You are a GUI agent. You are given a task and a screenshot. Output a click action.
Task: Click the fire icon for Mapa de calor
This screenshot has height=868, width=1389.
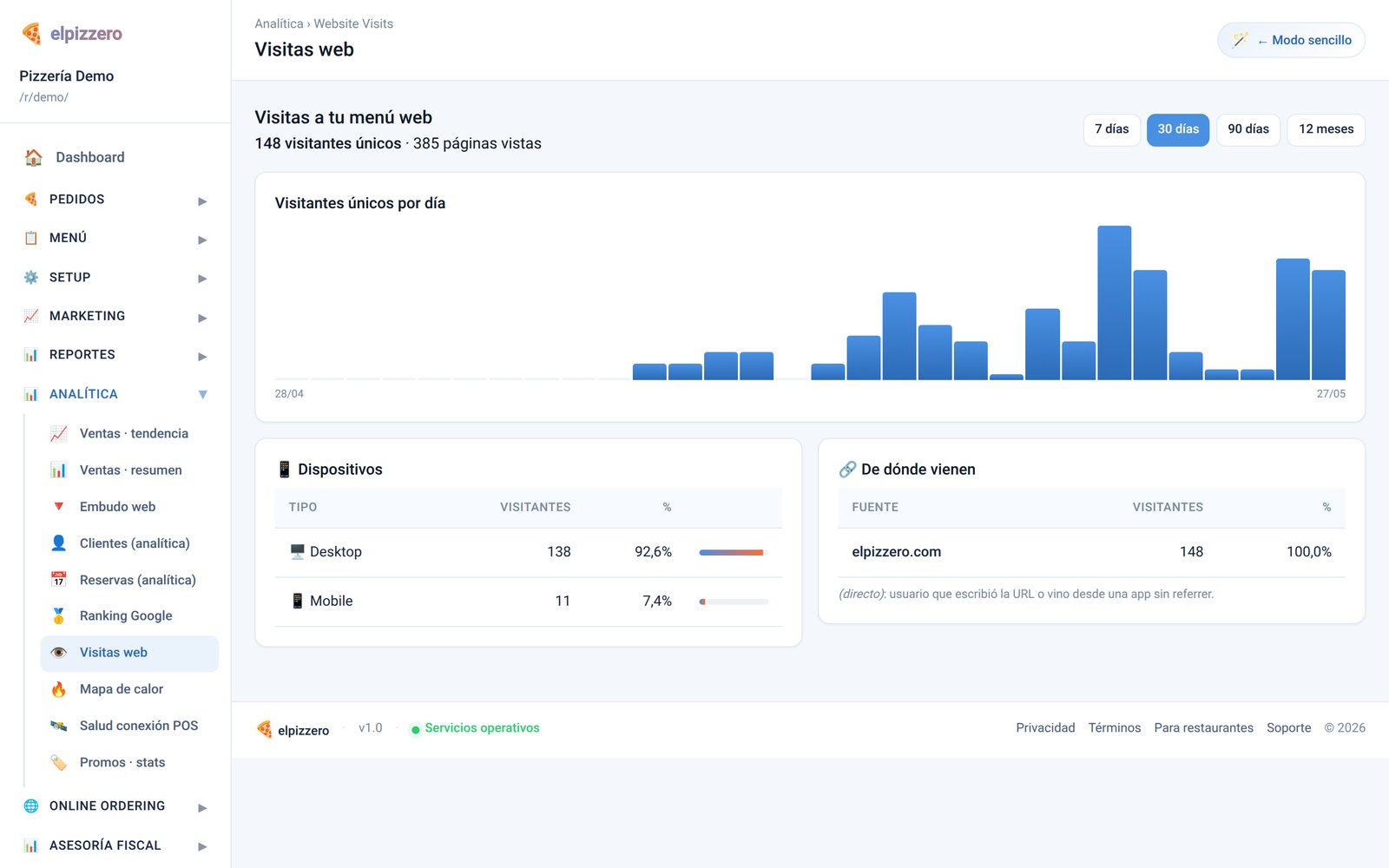click(x=58, y=689)
